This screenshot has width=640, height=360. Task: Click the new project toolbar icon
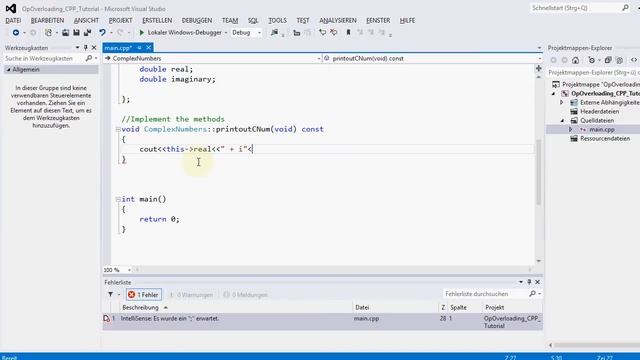48,33
